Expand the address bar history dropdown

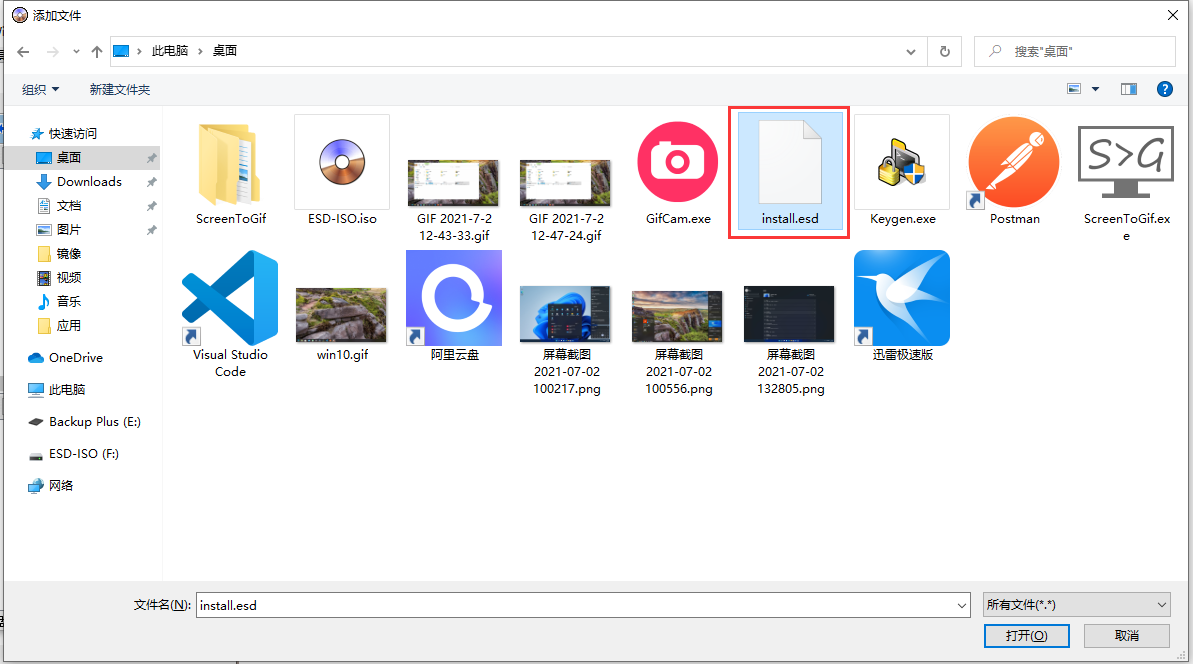point(911,52)
